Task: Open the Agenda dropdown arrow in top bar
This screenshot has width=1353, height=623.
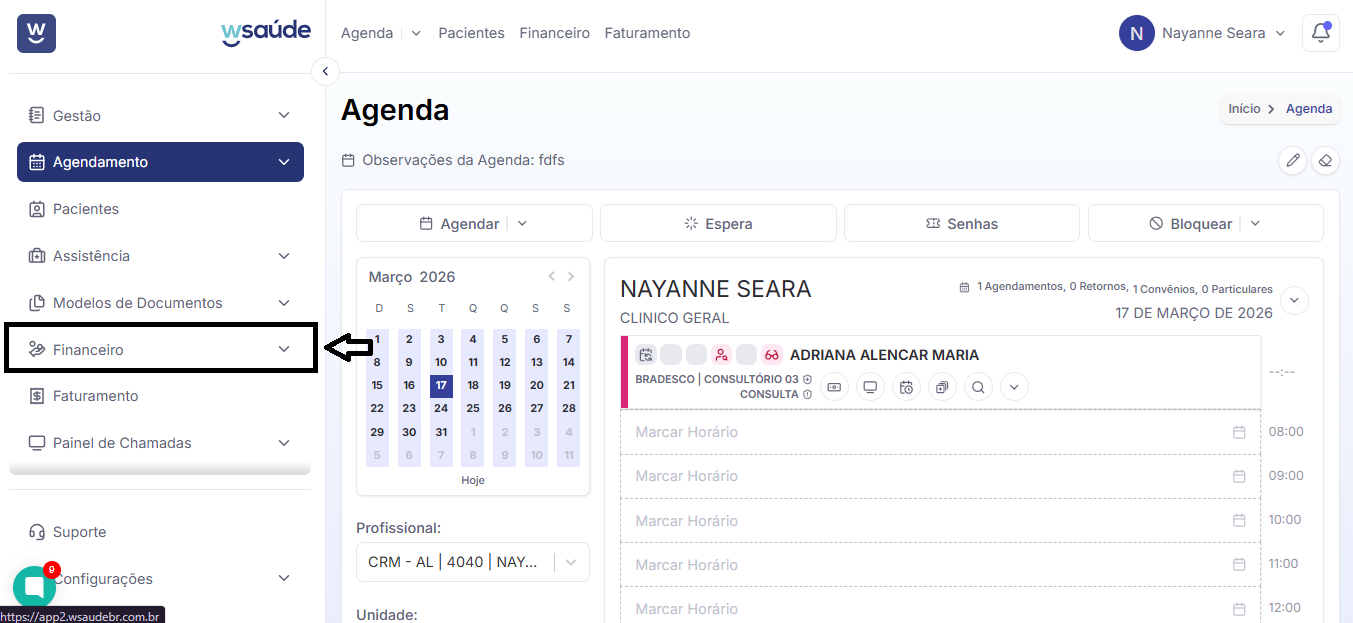Action: [416, 33]
